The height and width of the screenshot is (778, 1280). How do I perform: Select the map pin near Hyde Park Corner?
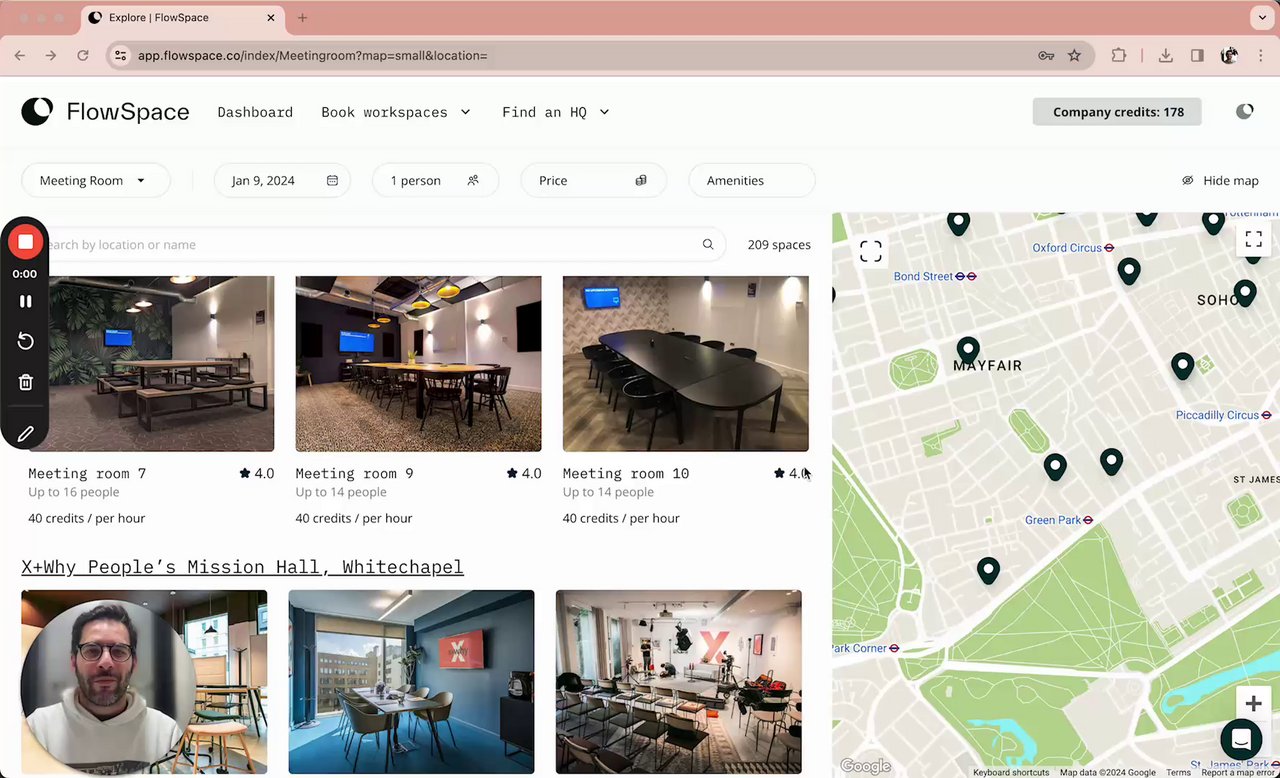point(988,570)
